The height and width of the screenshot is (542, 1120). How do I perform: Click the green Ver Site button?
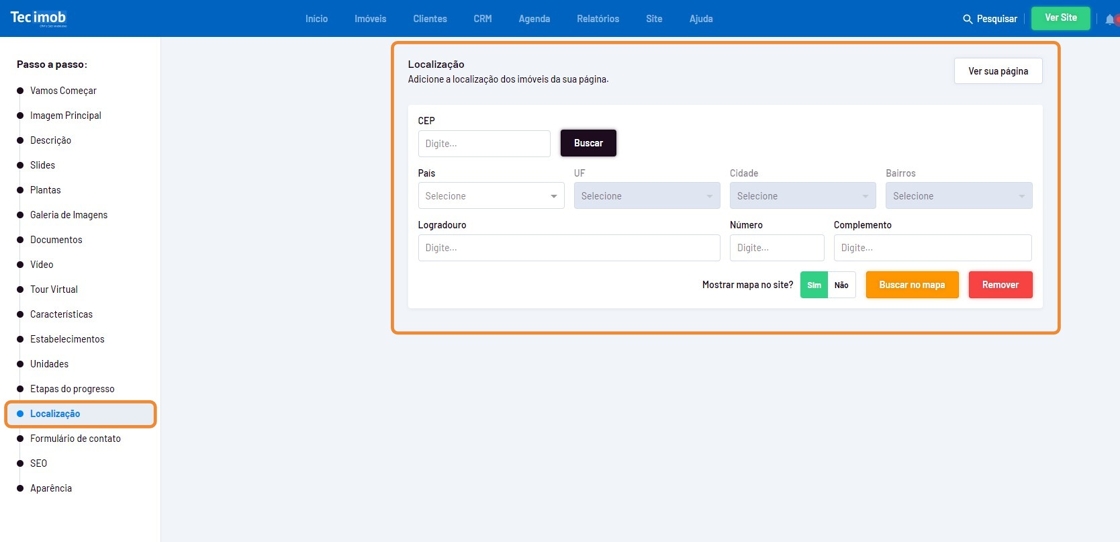tap(1060, 18)
